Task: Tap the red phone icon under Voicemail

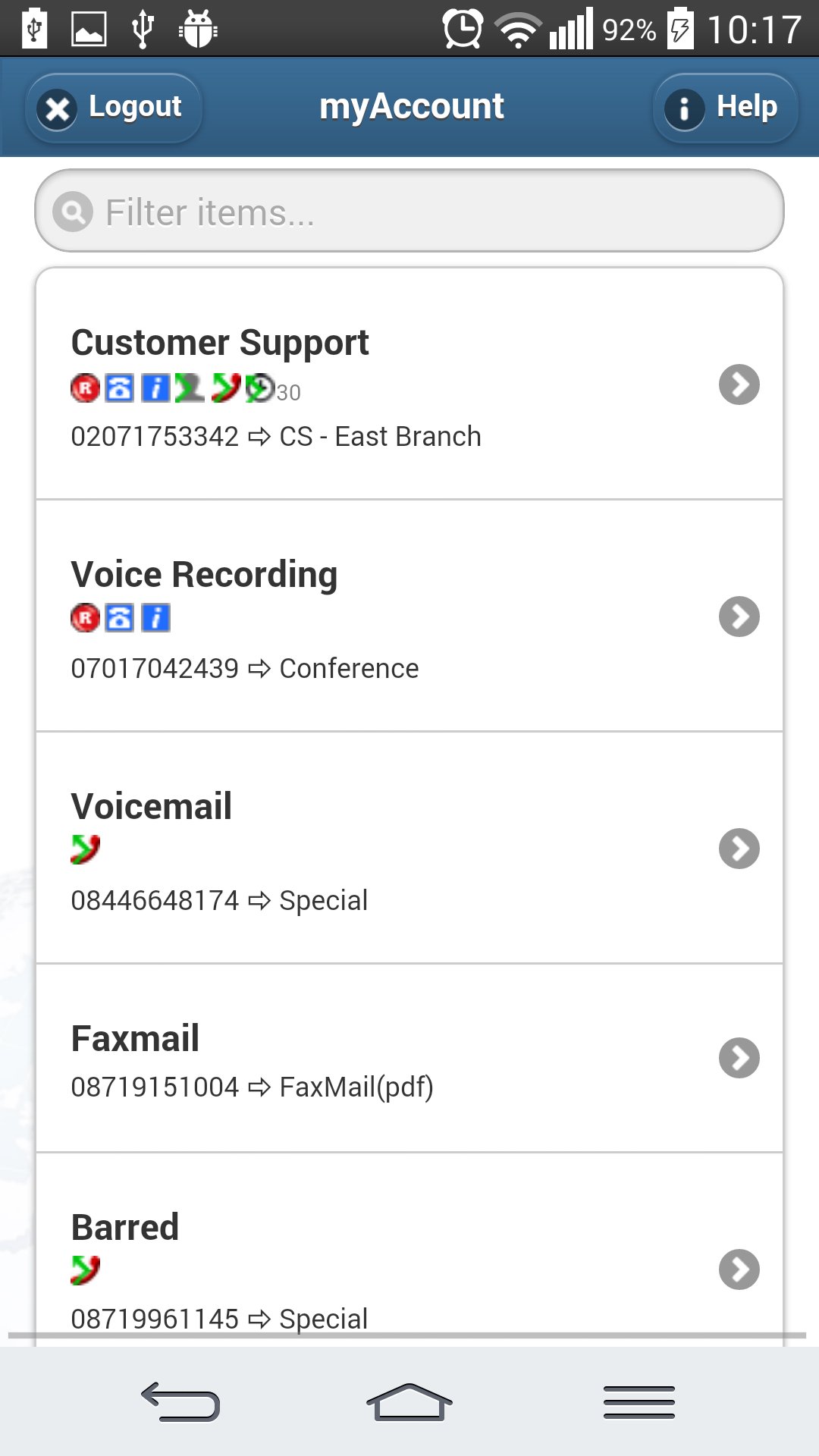Action: pyautogui.click(x=86, y=849)
